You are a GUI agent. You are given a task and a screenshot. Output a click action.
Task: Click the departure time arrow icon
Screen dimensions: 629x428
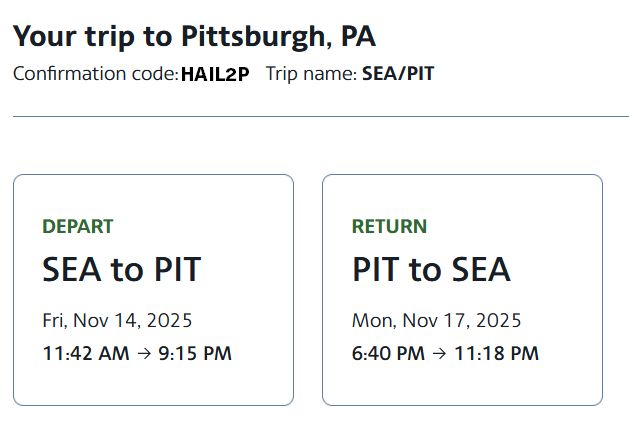[144, 354]
